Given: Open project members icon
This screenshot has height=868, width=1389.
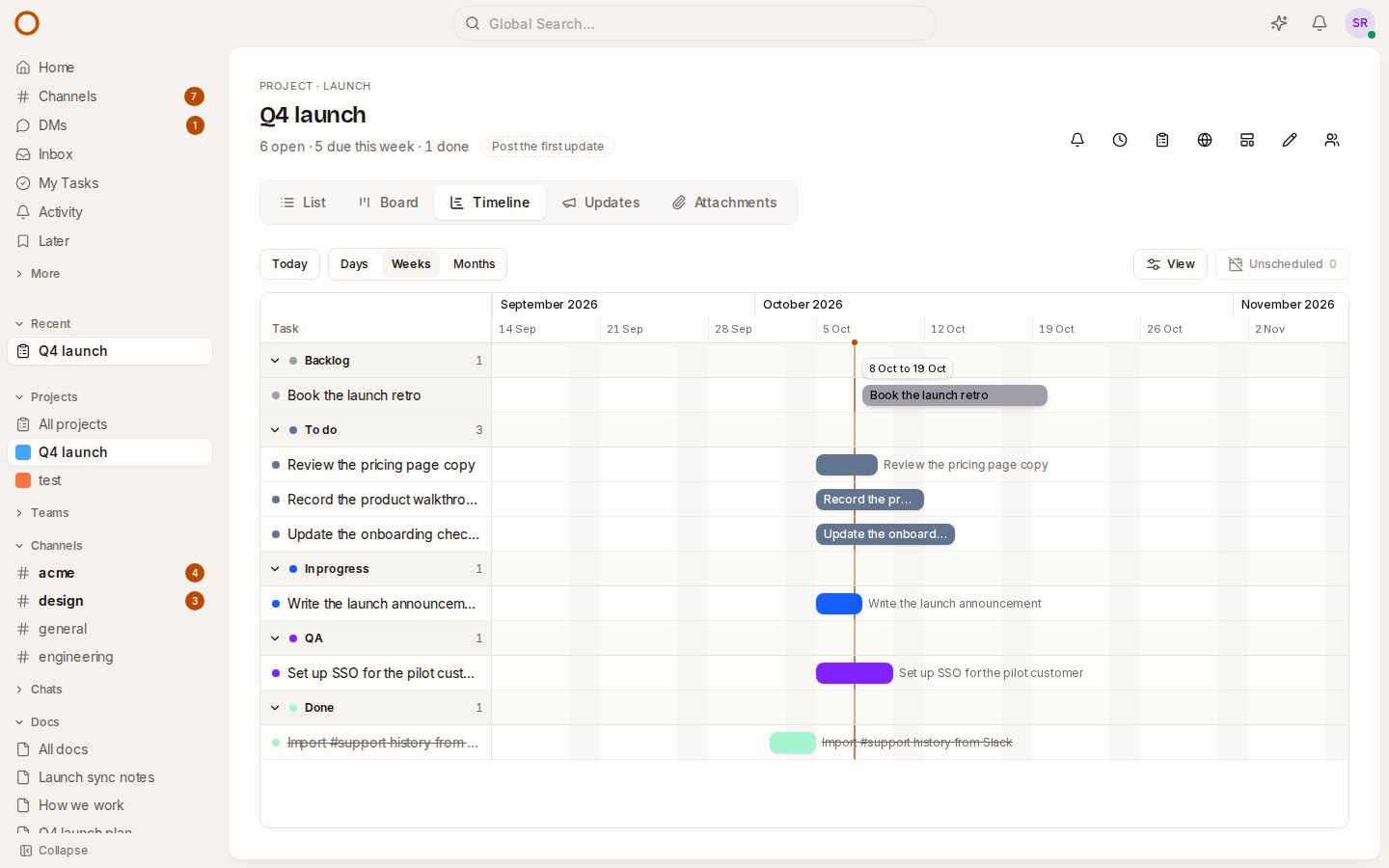Looking at the screenshot, I should [x=1332, y=140].
